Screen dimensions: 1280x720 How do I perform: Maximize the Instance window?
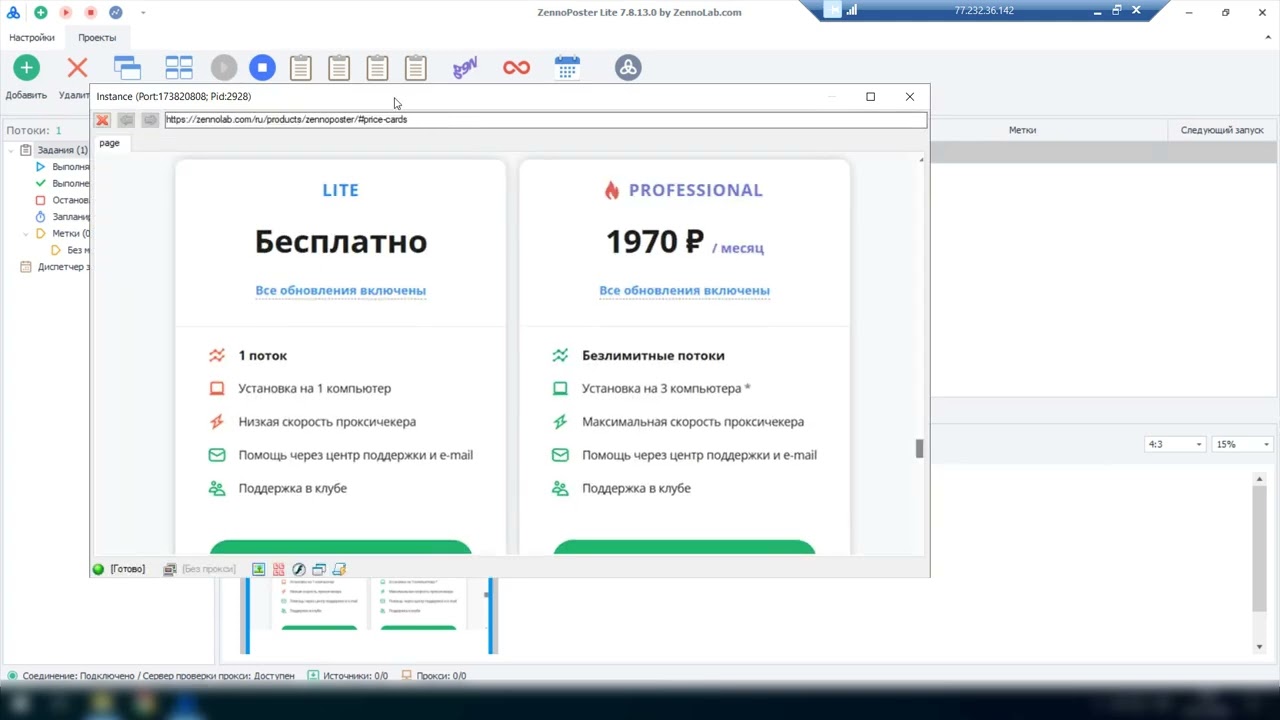[870, 97]
